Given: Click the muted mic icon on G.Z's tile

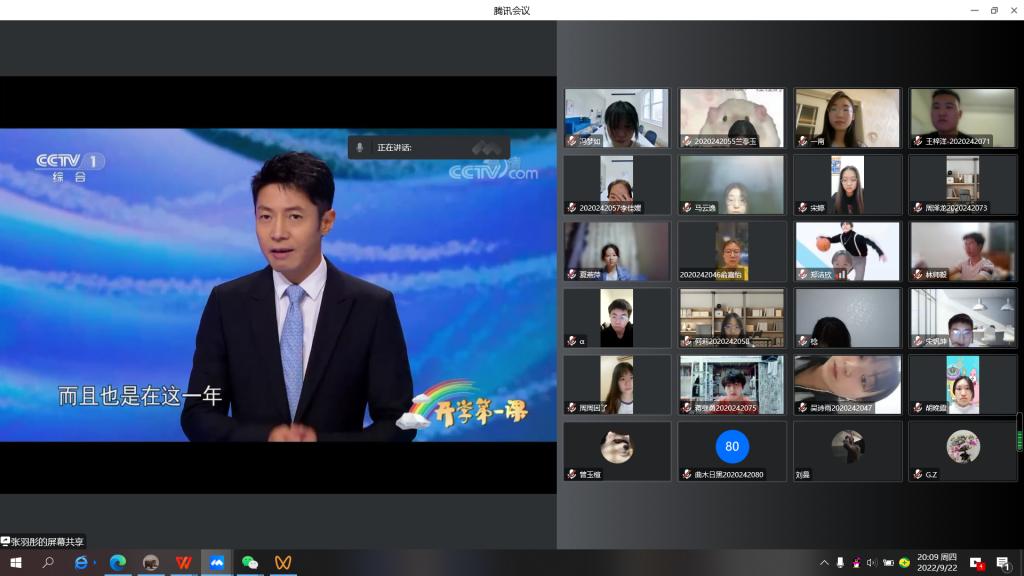Looking at the screenshot, I should click(917, 474).
